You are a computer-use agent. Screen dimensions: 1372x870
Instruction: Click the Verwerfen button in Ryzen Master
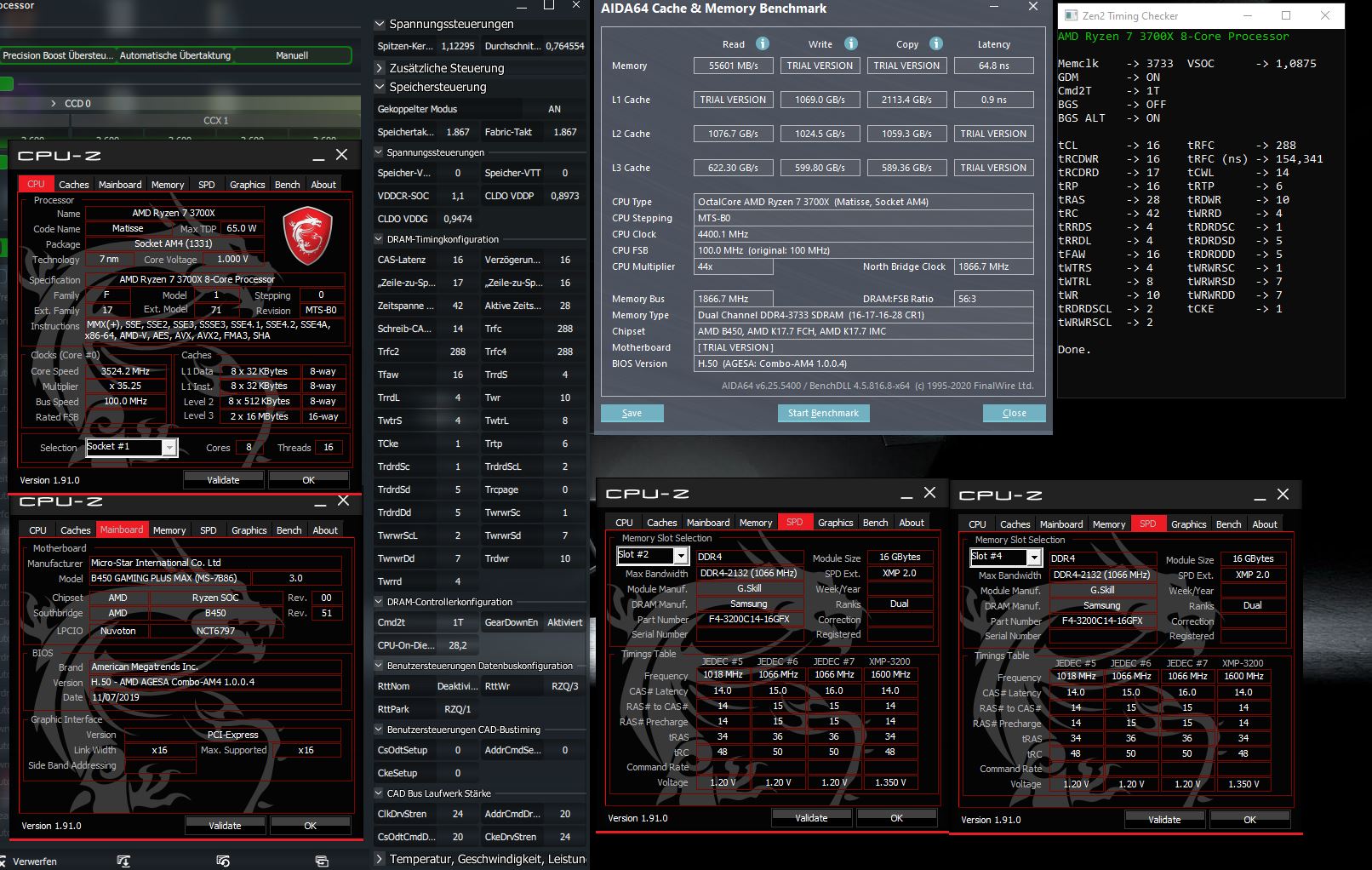click(28, 861)
